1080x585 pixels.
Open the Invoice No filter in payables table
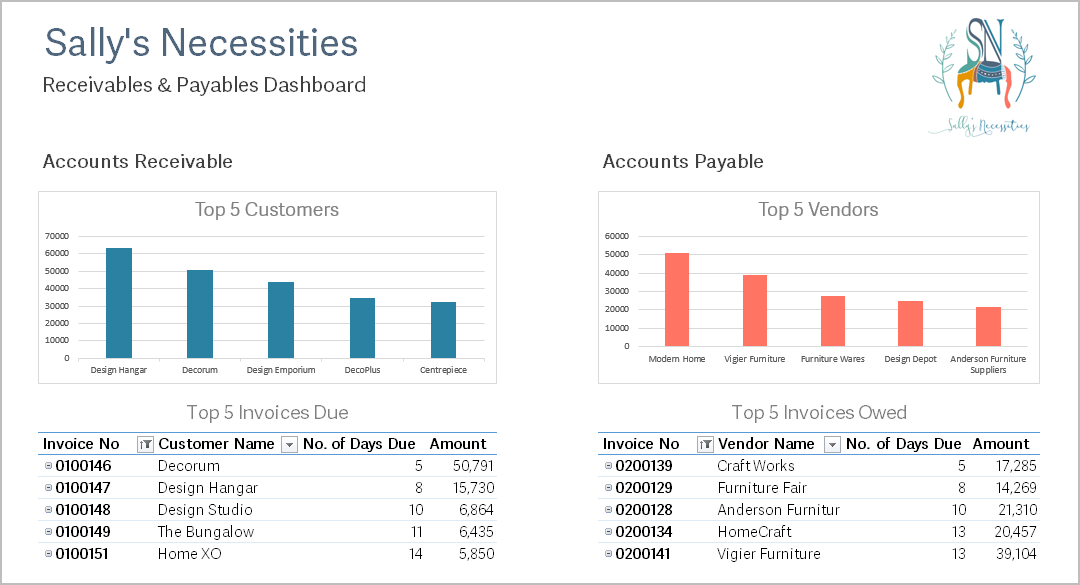coord(705,444)
